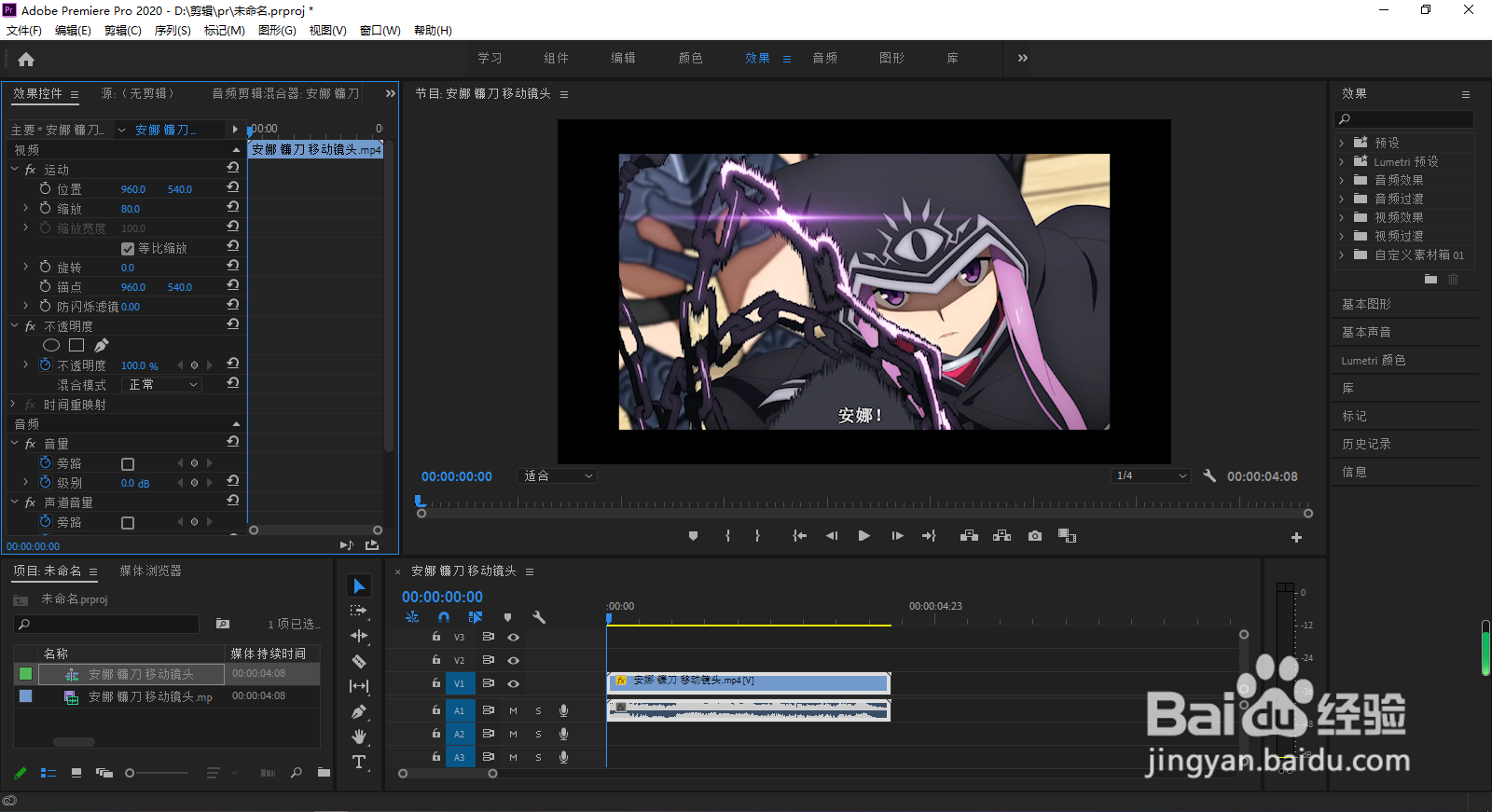Go to In point button
Image resolution: width=1492 pixels, height=812 pixels.
(799, 536)
